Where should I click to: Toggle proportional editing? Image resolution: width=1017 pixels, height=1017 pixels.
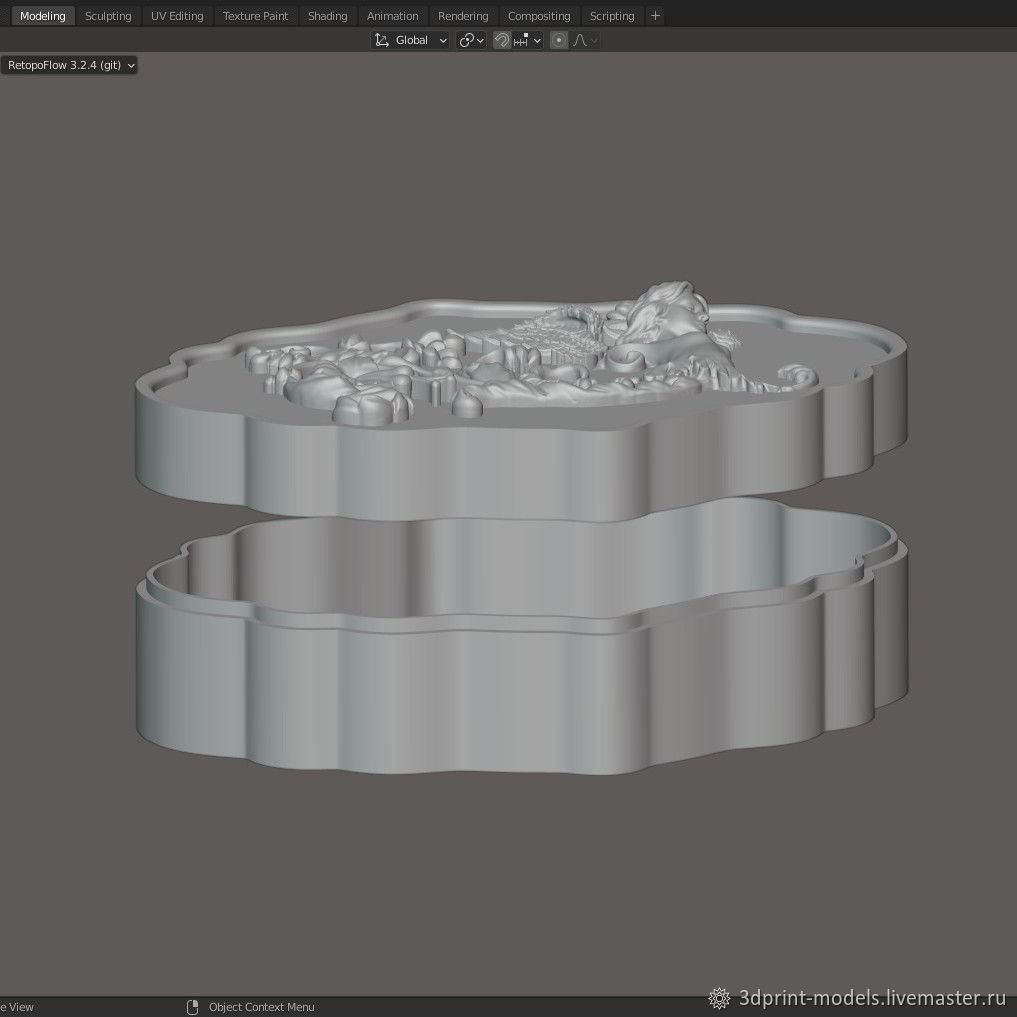point(558,40)
